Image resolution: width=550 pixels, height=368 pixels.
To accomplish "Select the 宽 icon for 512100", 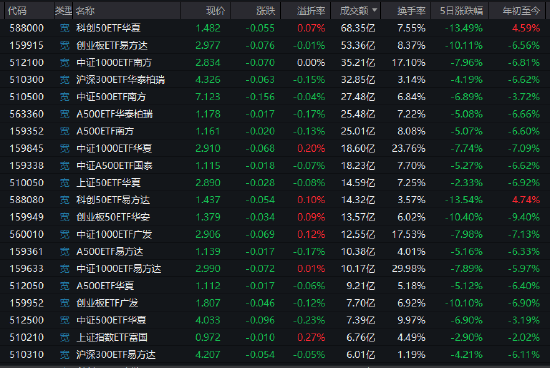I will click(x=65, y=62).
